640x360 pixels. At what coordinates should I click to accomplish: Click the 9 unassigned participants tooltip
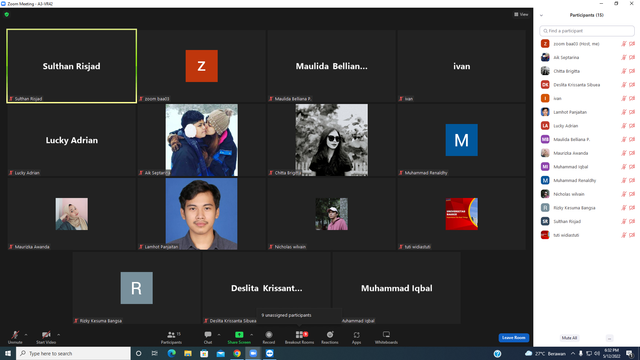click(x=299, y=315)
